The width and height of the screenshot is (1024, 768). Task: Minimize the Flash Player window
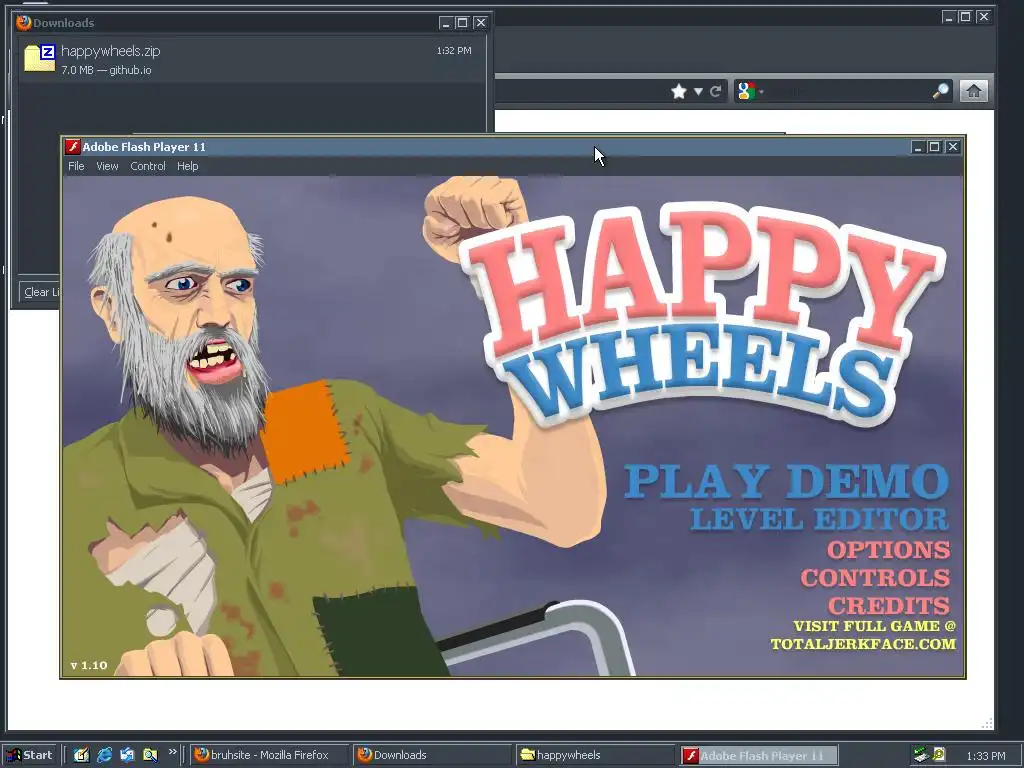918,147
